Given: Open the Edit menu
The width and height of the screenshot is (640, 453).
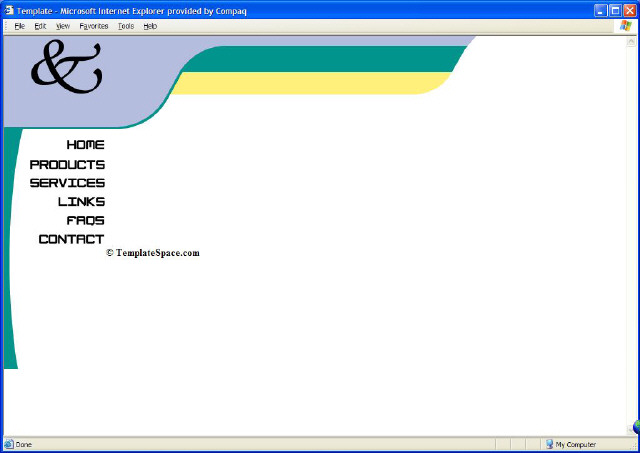Looking at the screenshot, I should point(40,26).
